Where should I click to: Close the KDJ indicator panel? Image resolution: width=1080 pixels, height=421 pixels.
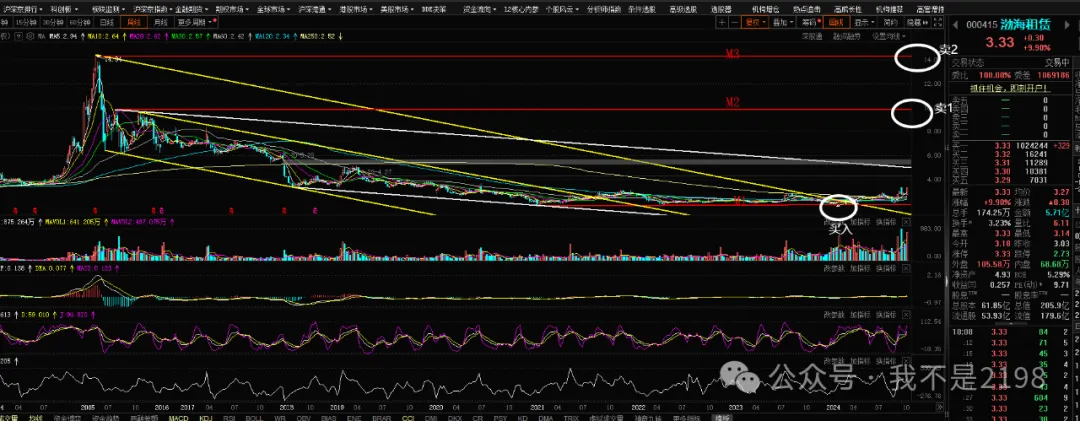[906, 315]
